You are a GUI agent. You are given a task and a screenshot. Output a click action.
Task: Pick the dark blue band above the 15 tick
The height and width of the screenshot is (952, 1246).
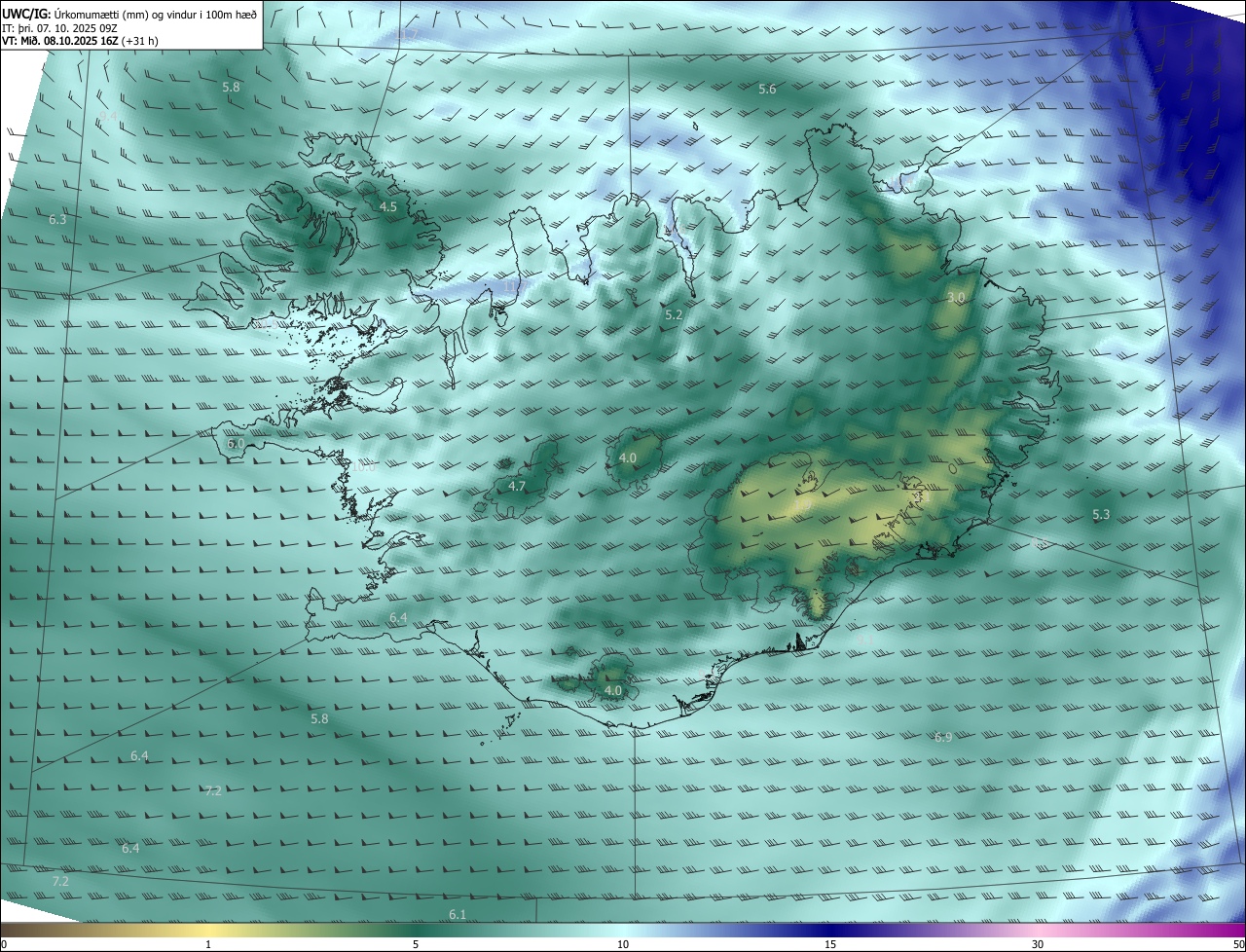click(830, 931)
